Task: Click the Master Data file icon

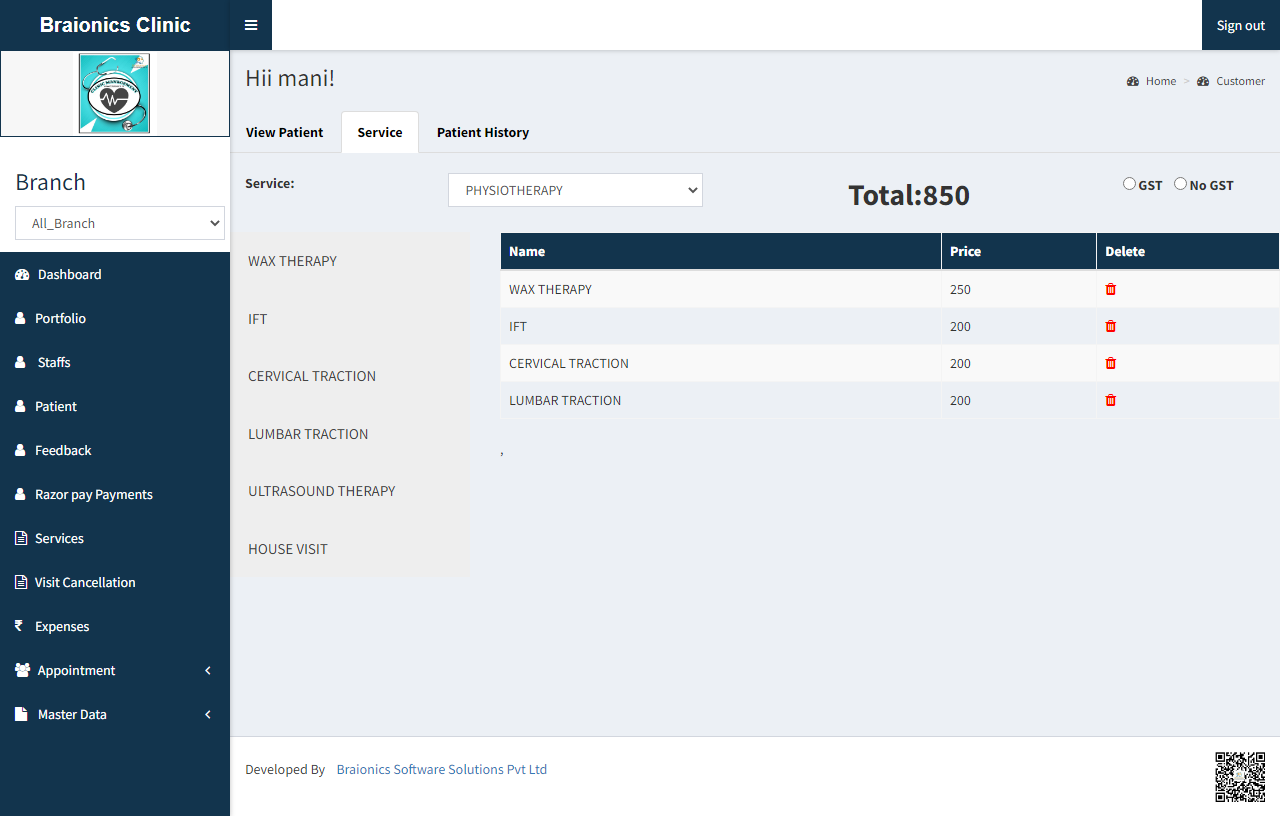Action: [21, 714]
